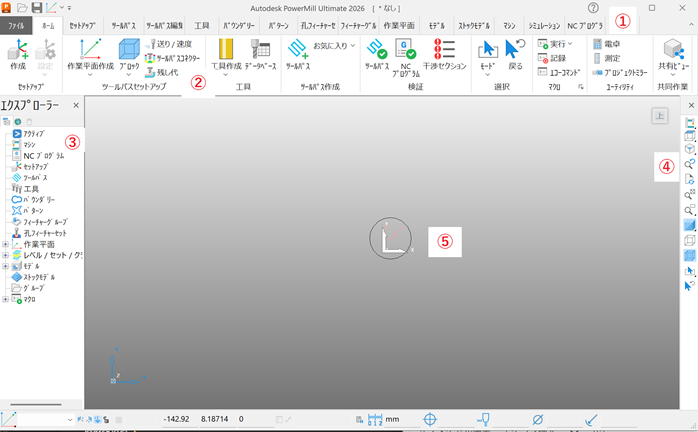The width and height of the screenshot is (698, 432).
Task: Click the help question mark icon
Action: tap(593, 8)
